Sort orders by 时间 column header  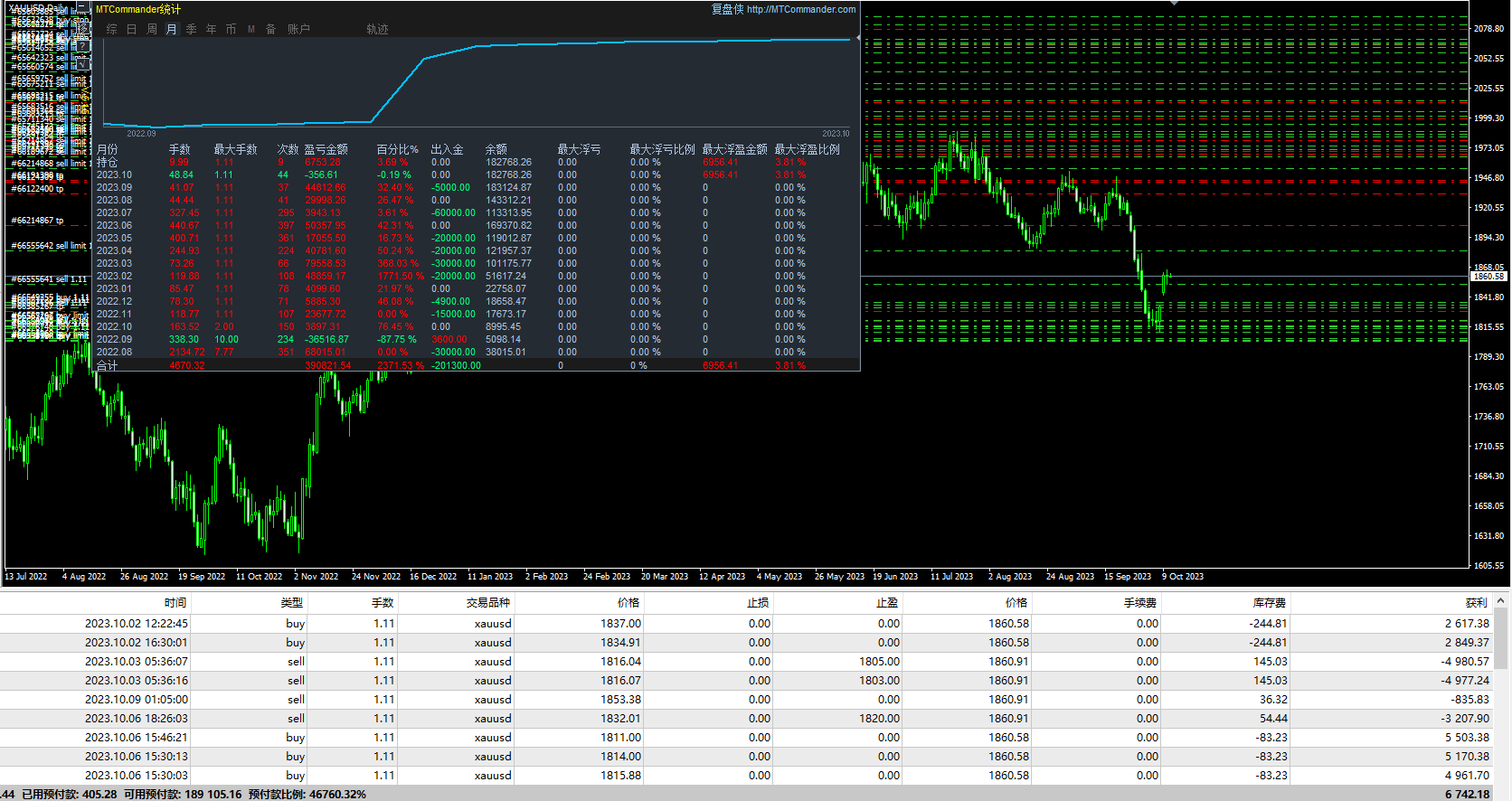[x=175, y=602]
